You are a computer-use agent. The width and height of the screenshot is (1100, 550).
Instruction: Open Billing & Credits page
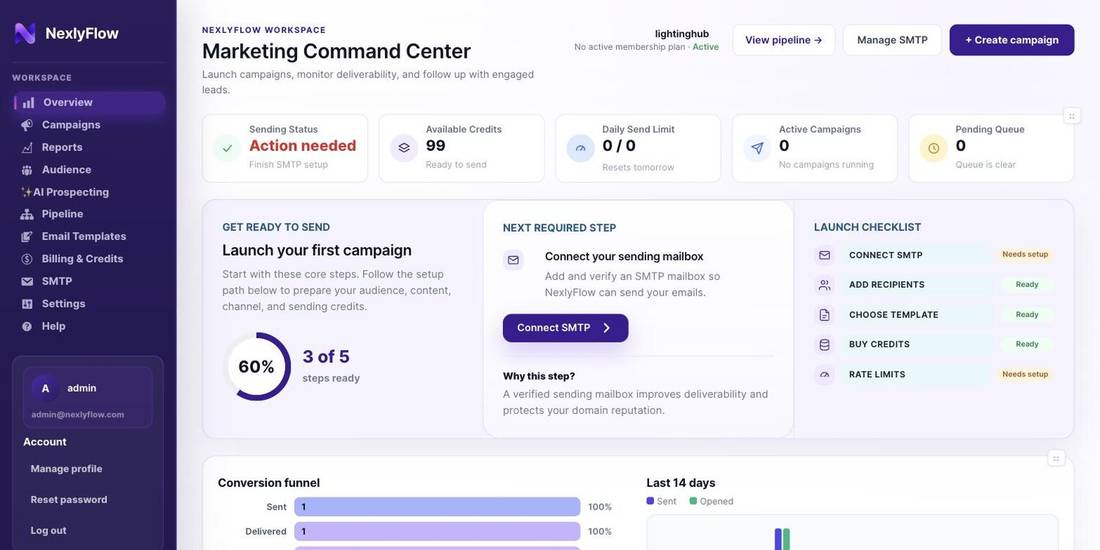(x=89, y=259)
